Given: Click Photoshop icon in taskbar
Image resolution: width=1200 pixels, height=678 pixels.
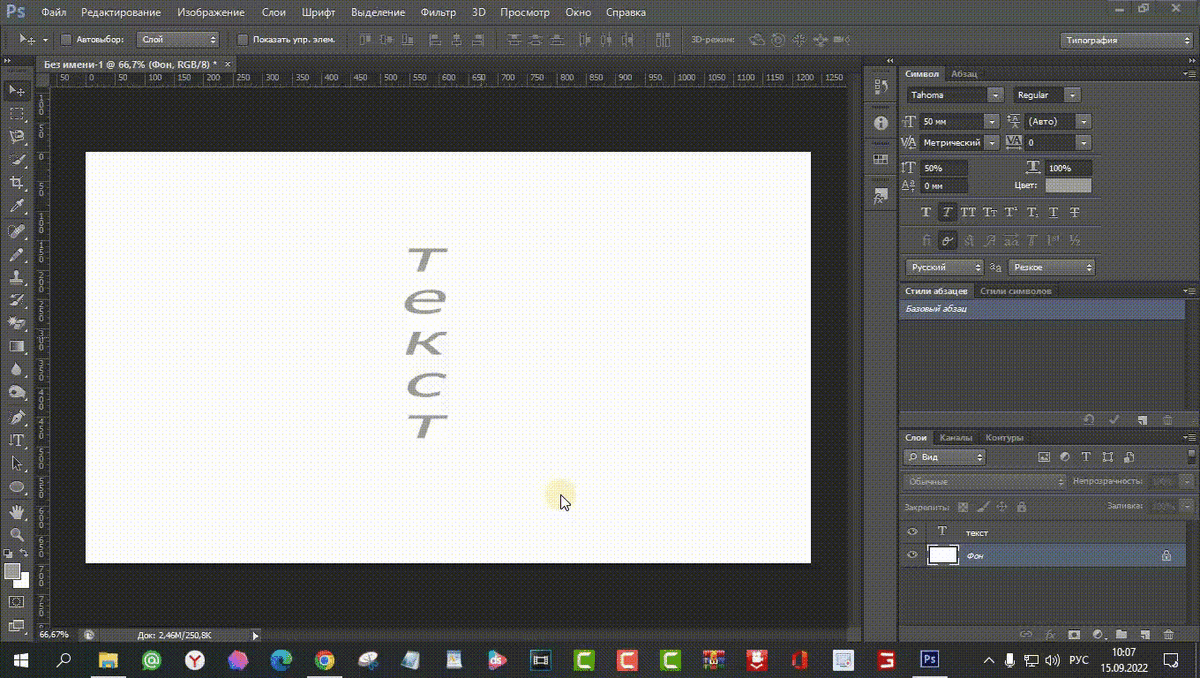Looking at the screenshot, I should click(x=930, y=660).
